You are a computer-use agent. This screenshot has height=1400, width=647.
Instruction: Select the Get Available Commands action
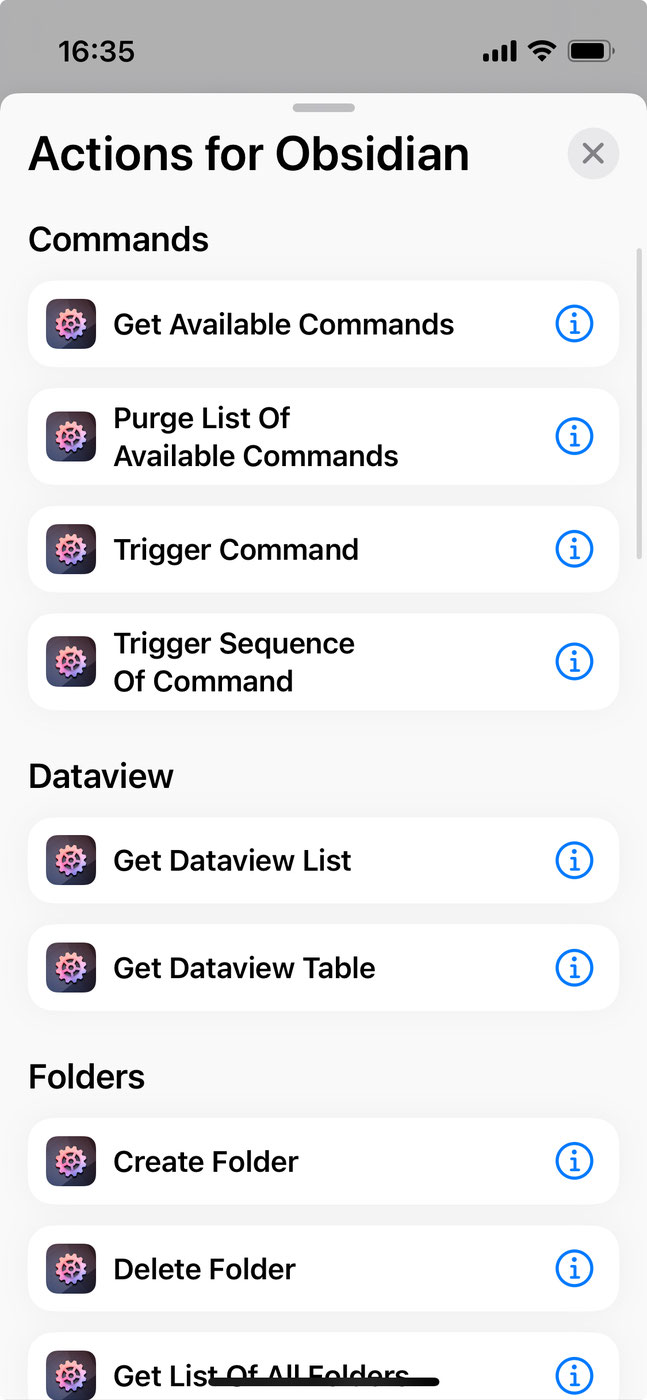pyautogui.click(x=284, y=324)
